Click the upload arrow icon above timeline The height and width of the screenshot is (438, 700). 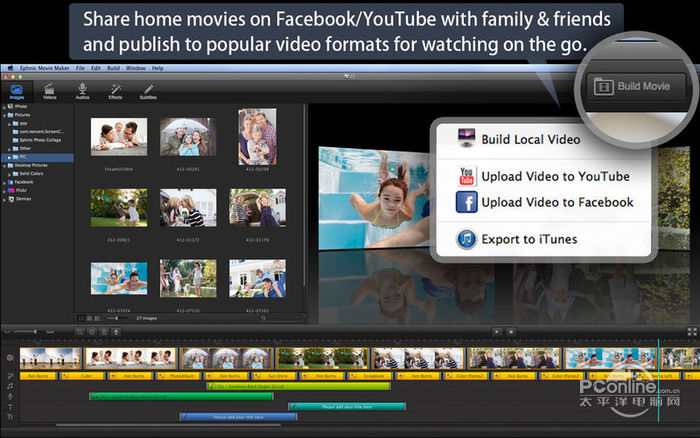[x=116, y=332]
